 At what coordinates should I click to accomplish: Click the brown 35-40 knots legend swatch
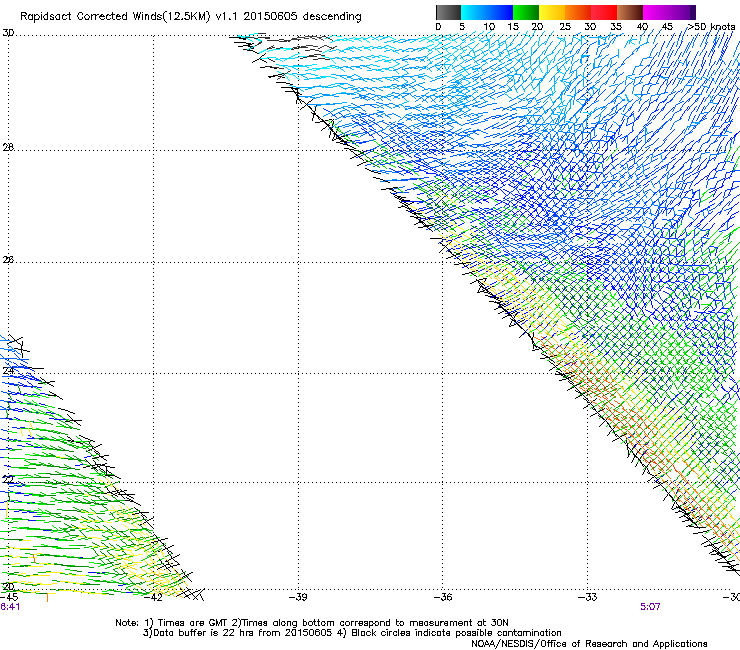point(630,12)
